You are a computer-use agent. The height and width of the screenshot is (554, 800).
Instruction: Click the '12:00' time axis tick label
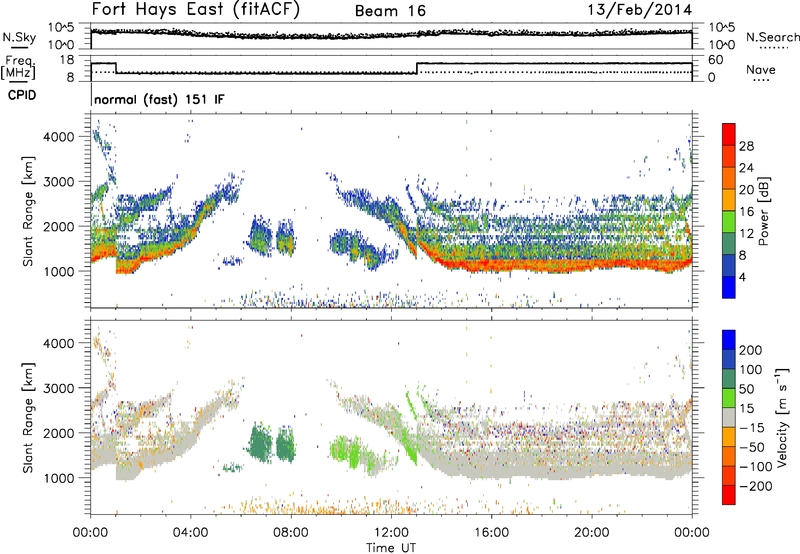pos(391,533)
